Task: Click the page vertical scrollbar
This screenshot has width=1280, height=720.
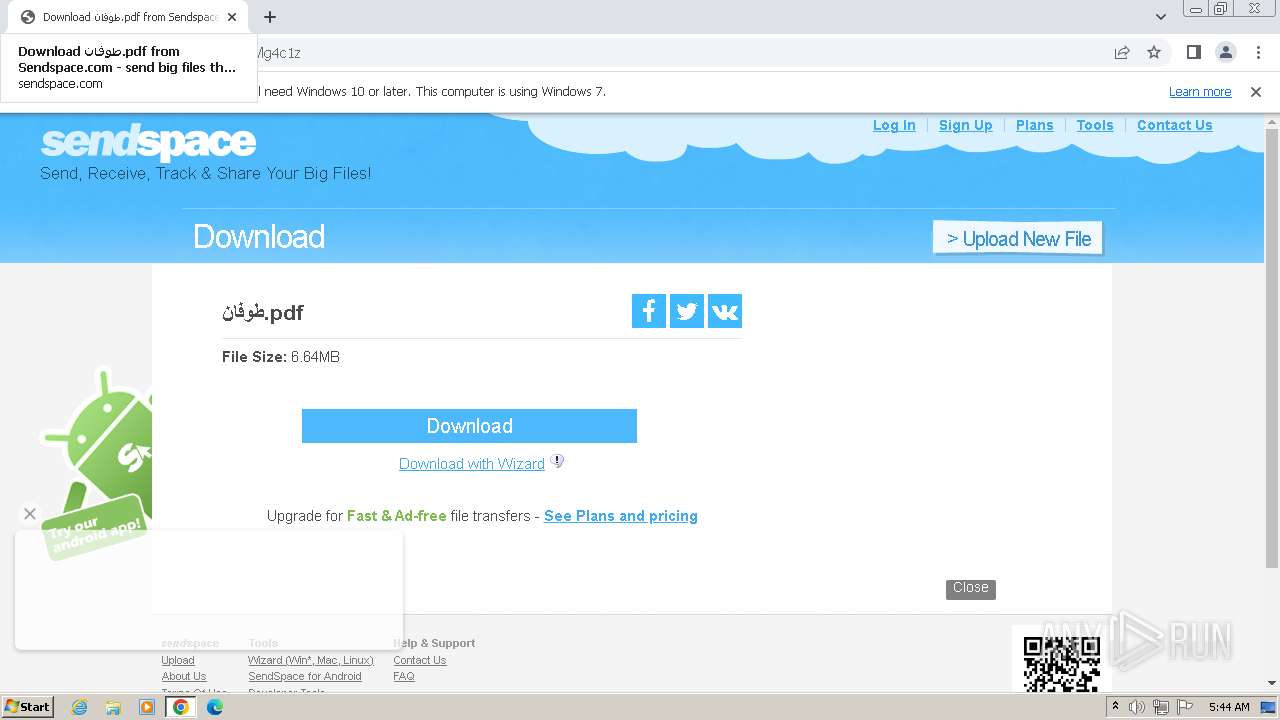Action: [1272, 350]
